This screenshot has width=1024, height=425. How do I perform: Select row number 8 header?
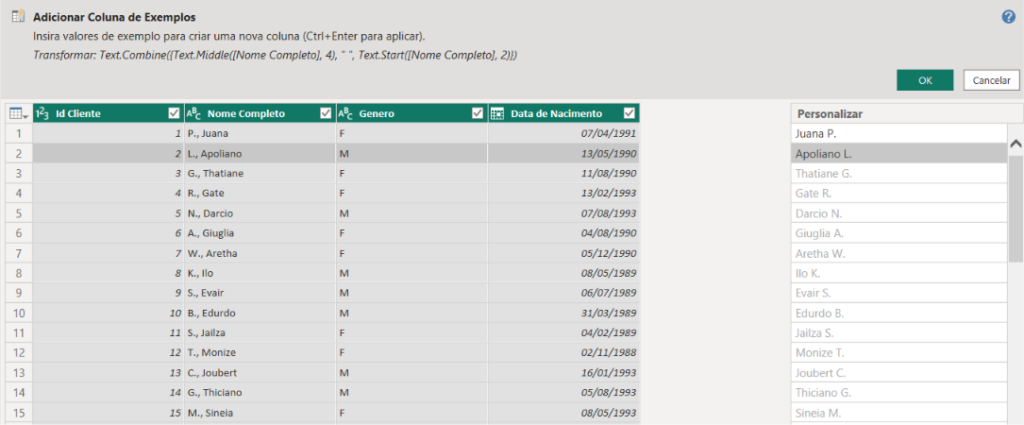click(19, 273)
